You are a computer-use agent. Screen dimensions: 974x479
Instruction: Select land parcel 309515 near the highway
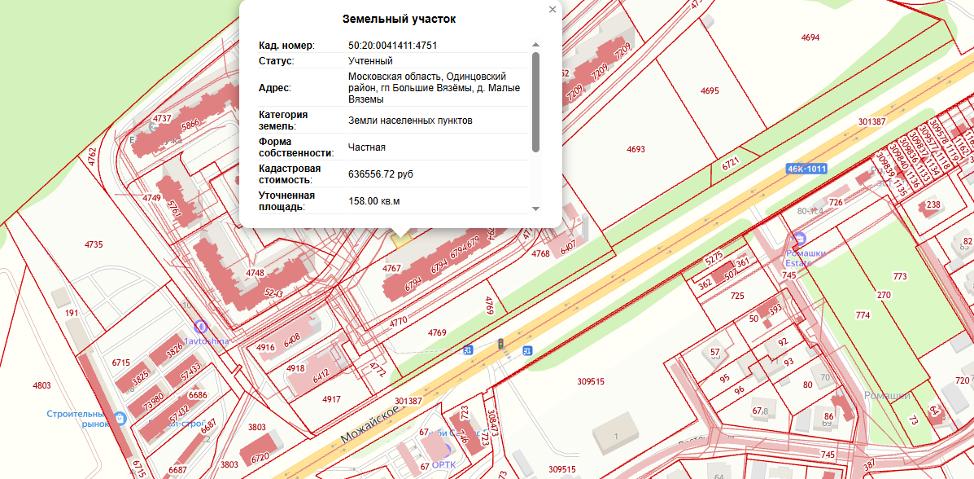click(591, 381)
